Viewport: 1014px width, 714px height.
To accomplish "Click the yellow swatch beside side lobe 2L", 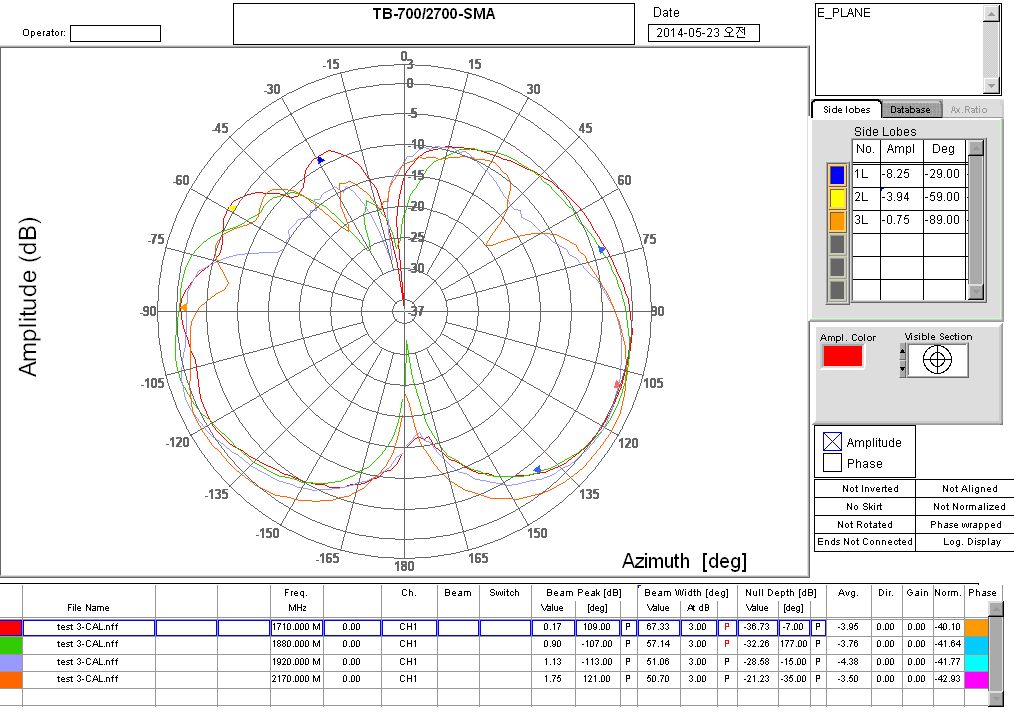I will pyautogui.click(x=837, y=198).
